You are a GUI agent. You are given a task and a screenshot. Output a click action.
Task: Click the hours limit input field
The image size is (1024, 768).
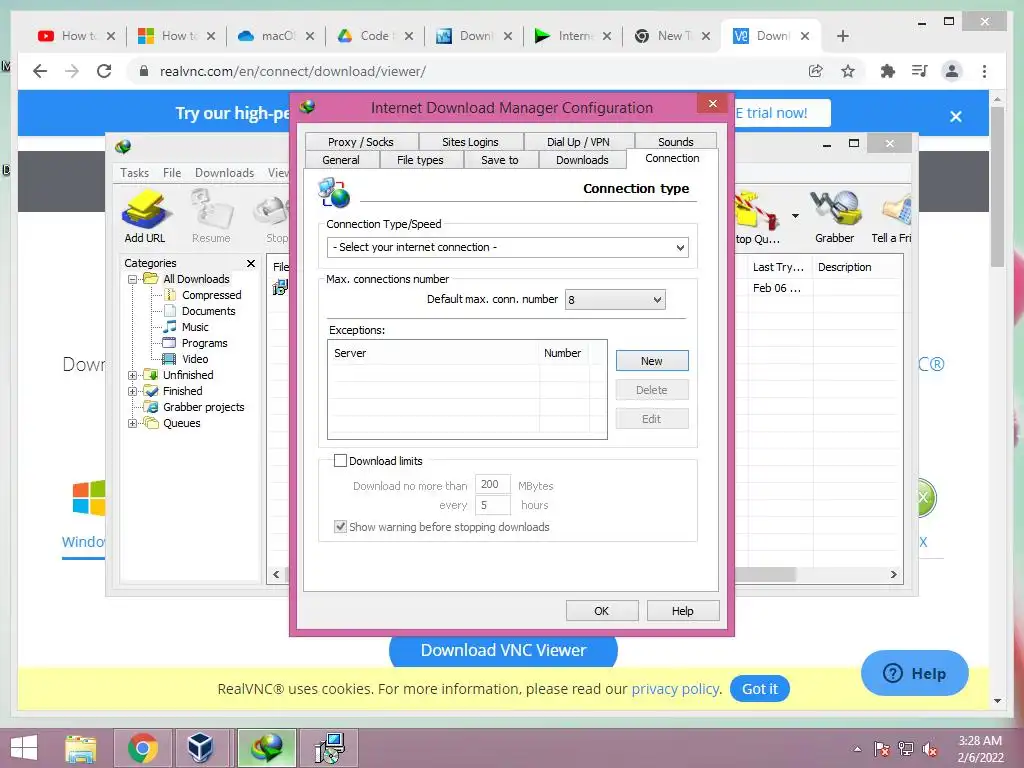(x=492, y=505)
